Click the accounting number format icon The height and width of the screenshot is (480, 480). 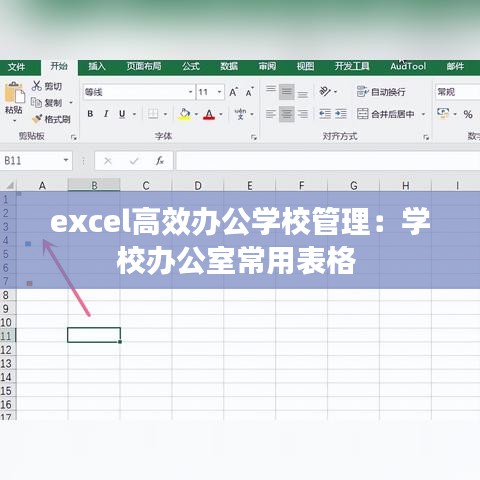coord(443,114)
